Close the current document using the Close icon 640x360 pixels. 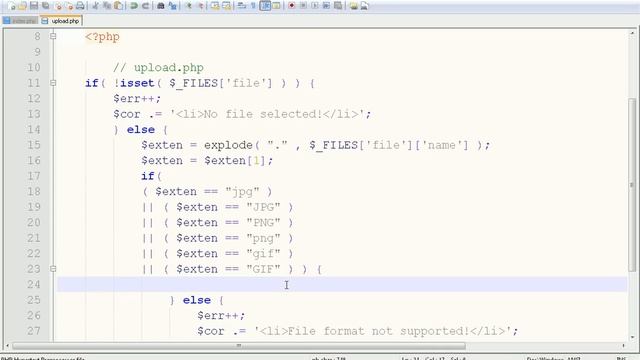(58, 6)
